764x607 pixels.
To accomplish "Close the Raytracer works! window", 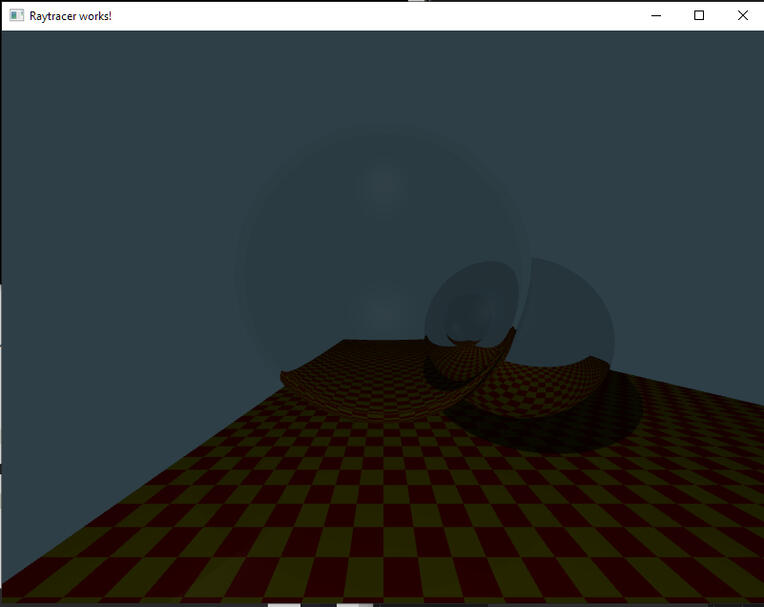I will click(x=742, y=16).
